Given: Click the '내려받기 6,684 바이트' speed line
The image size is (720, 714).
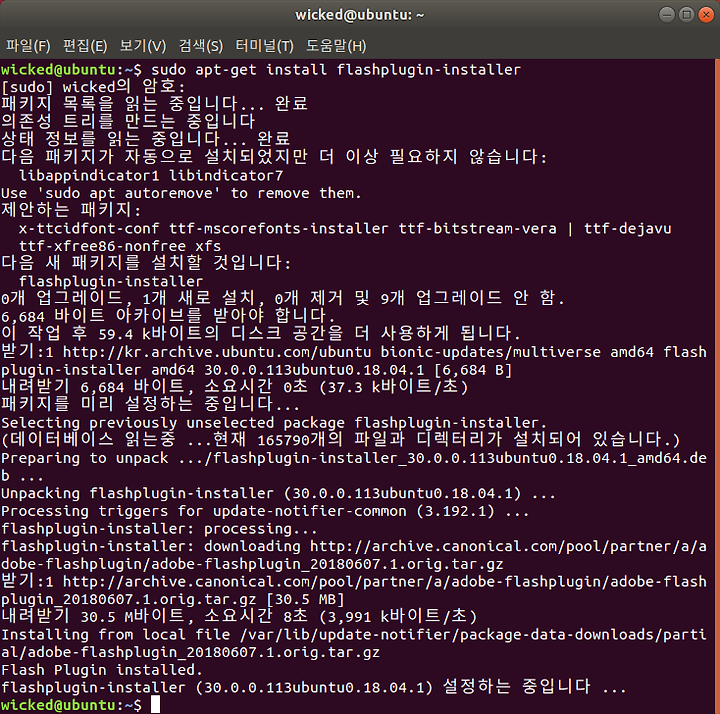Looking at the screenshot, I should 235,387.
